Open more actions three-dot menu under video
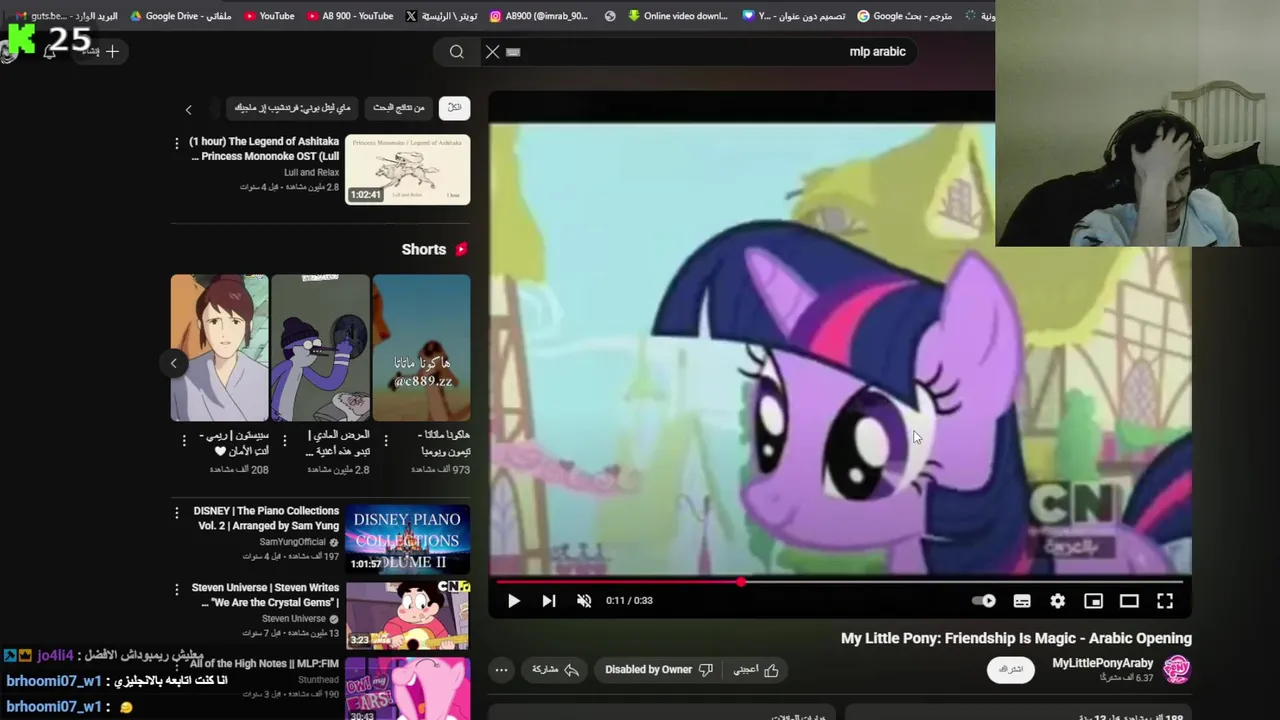The height and width of the screenshot is (720, 1280). [x=502, y=670]
